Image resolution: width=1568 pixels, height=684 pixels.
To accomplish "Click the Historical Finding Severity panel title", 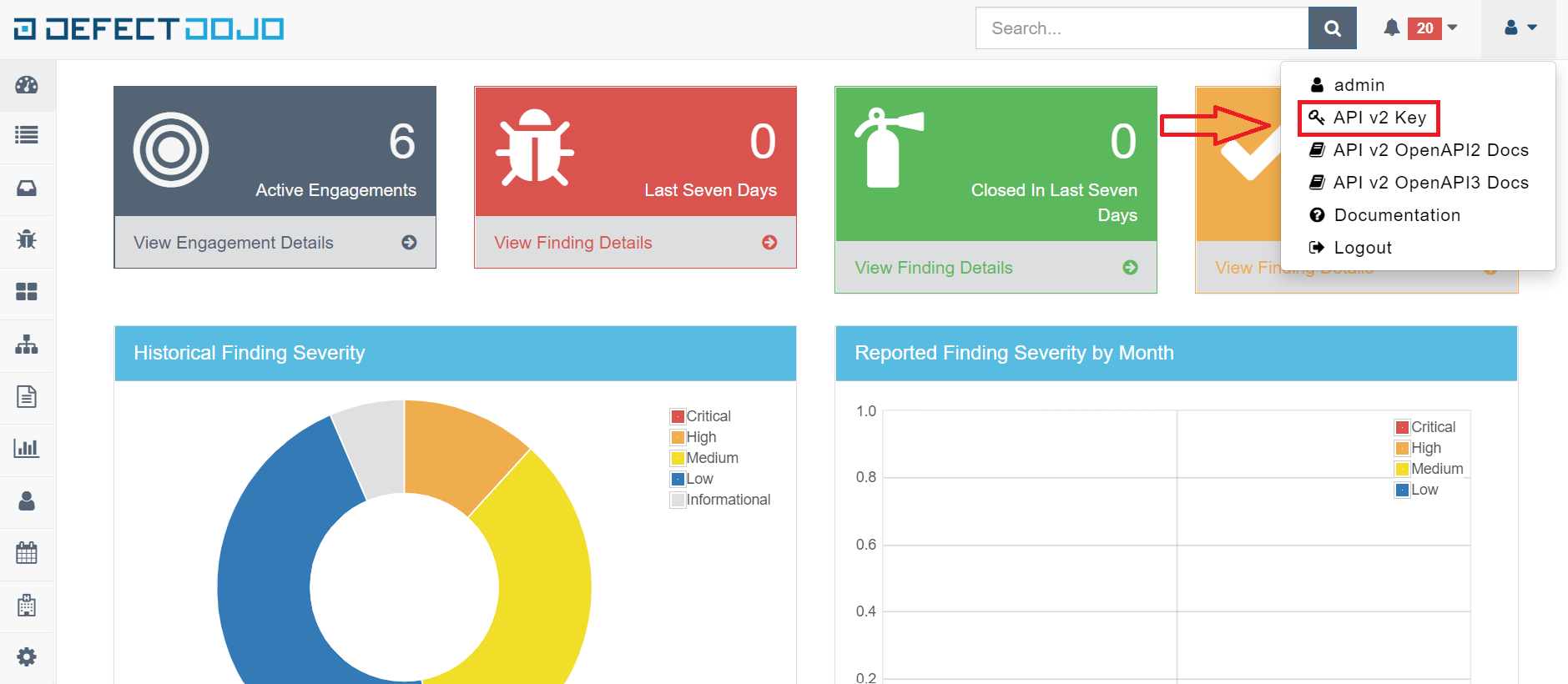I will pos(250,353).
